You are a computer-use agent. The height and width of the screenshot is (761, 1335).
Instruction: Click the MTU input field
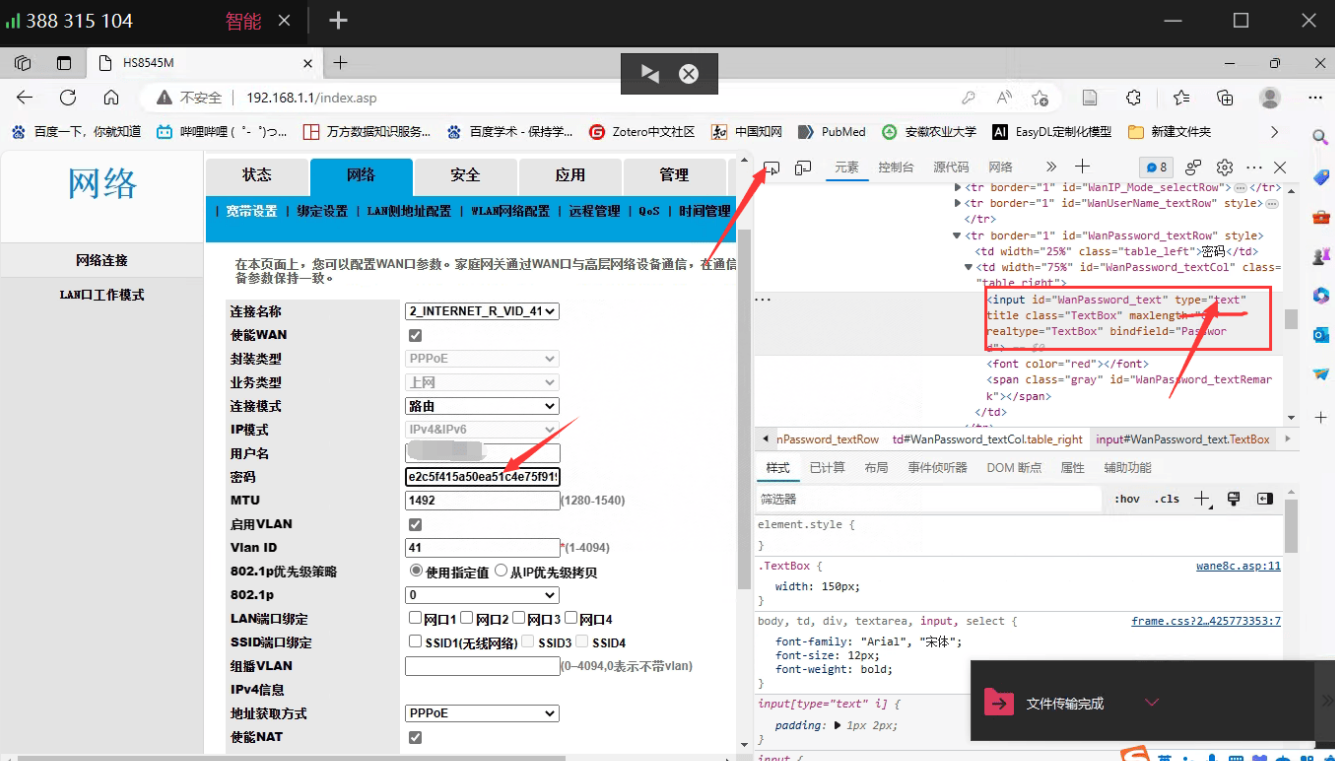tap(482, 500)
